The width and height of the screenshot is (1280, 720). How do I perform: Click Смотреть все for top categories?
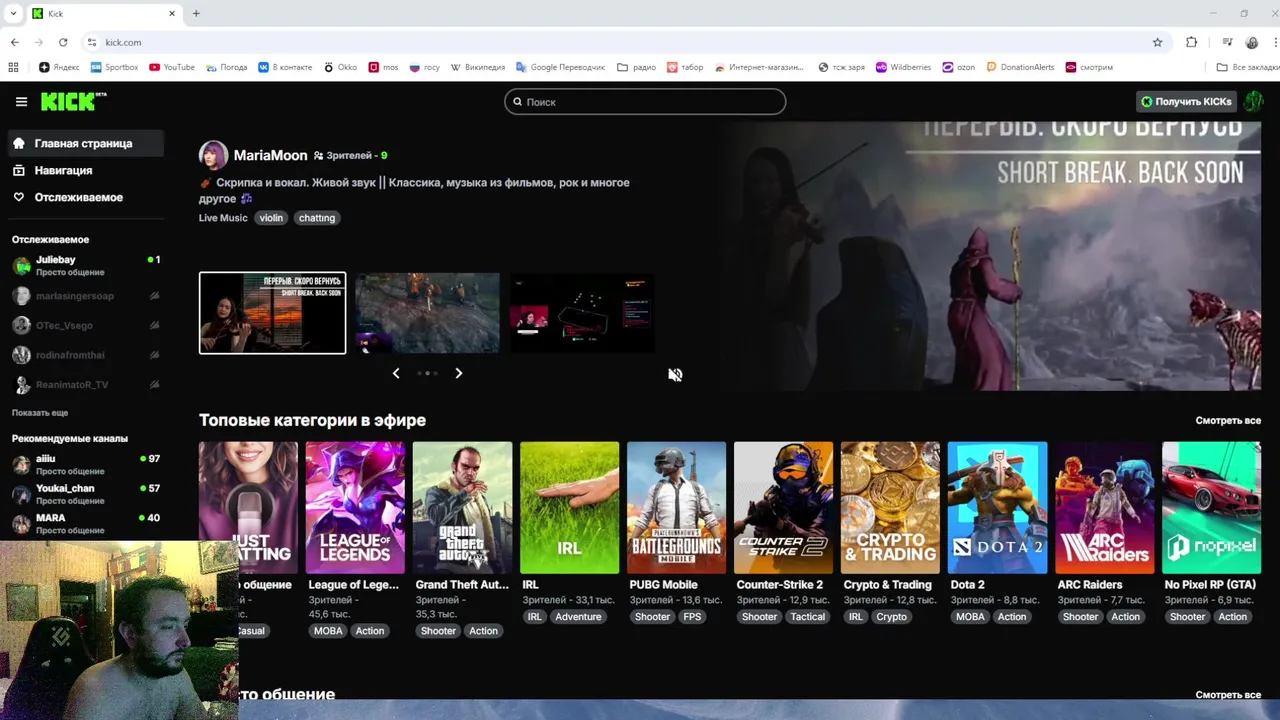click(1228, 421)
